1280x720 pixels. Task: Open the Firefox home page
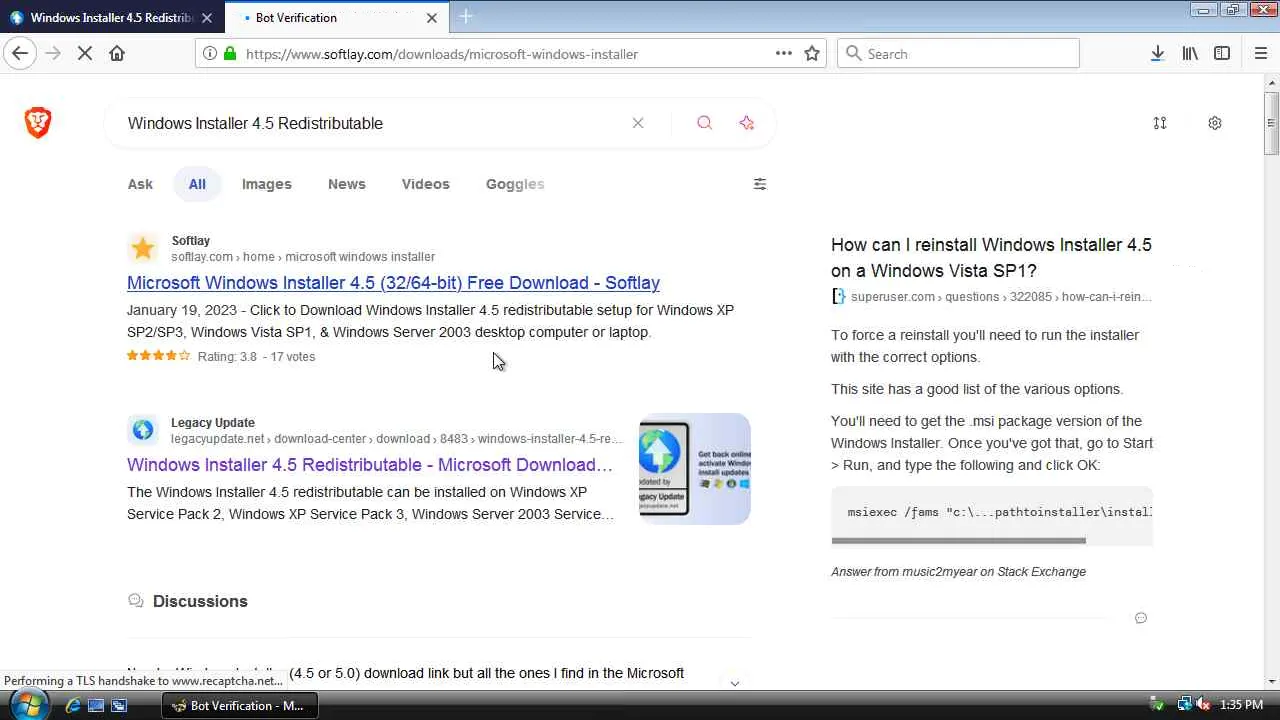(x=117, y=53)
